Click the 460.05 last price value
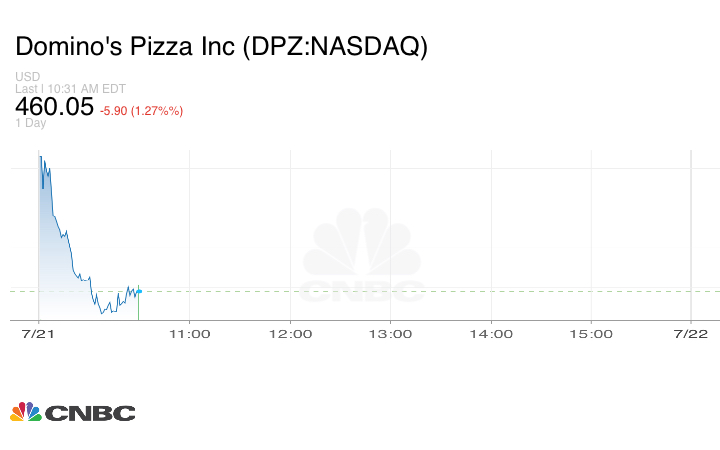Image resolution: width=720 pixels, height=450 pixels. tap(54, 107)
